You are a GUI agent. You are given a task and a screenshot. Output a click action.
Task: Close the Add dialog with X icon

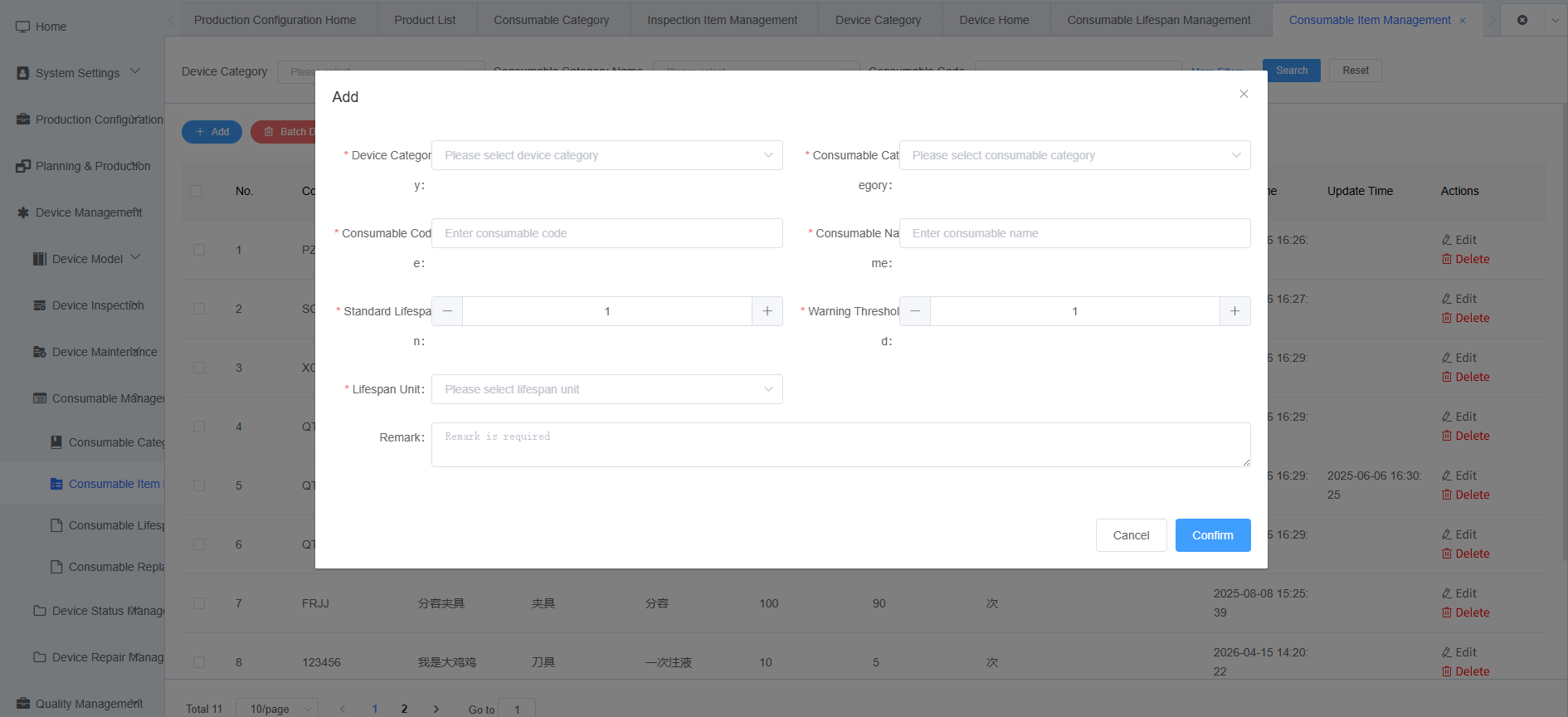click(x=1244, y=94)
